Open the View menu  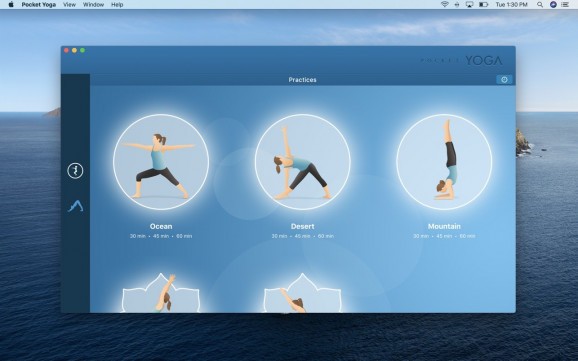click(69, 5)
